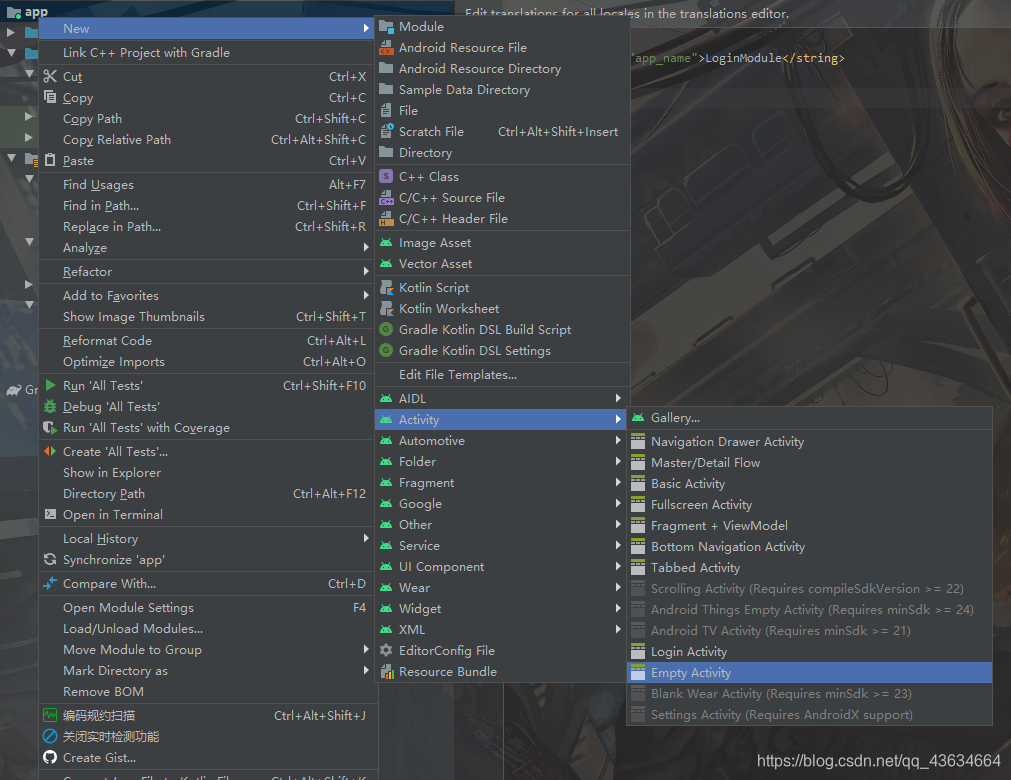
Task: Select Fullscreen Activity option
Action: 809,505
